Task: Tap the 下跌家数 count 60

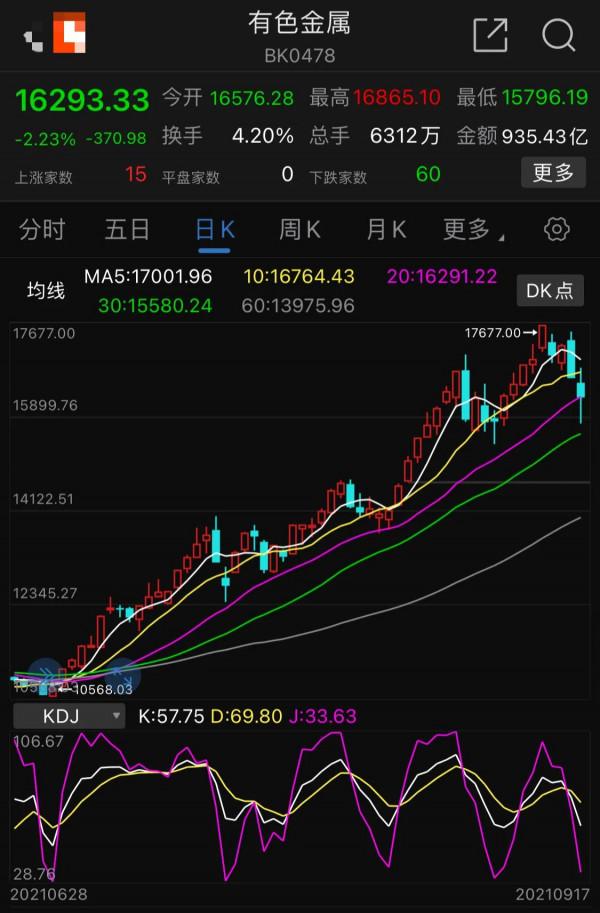Action: tap(428, 174)
